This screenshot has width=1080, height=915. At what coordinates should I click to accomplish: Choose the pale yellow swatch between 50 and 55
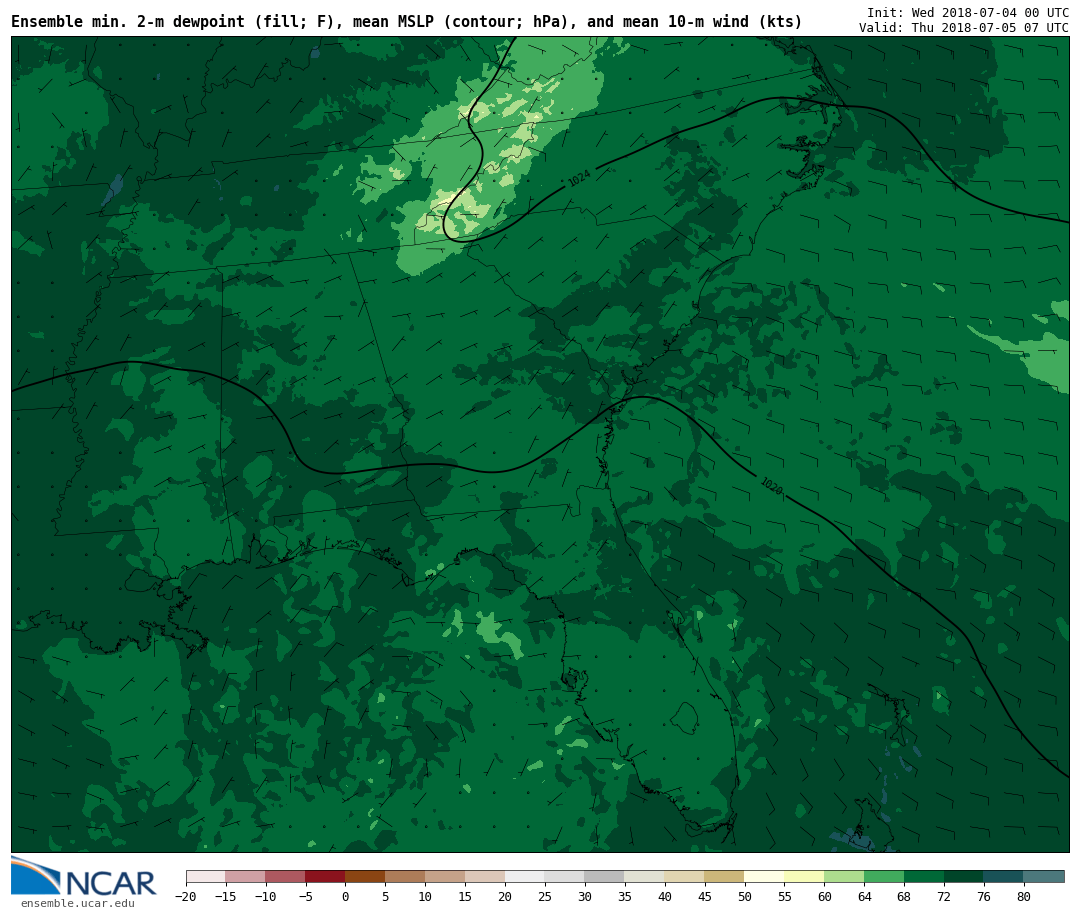(764, 877)
